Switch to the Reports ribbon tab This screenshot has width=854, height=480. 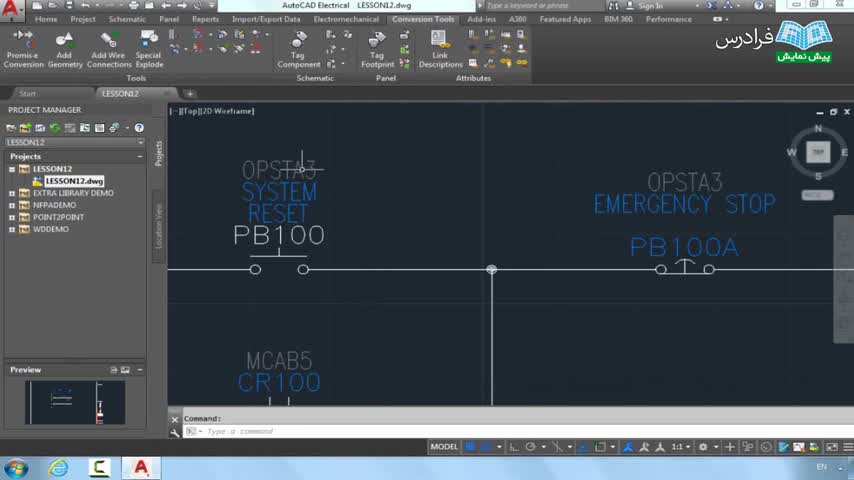(x=205, y=19)
